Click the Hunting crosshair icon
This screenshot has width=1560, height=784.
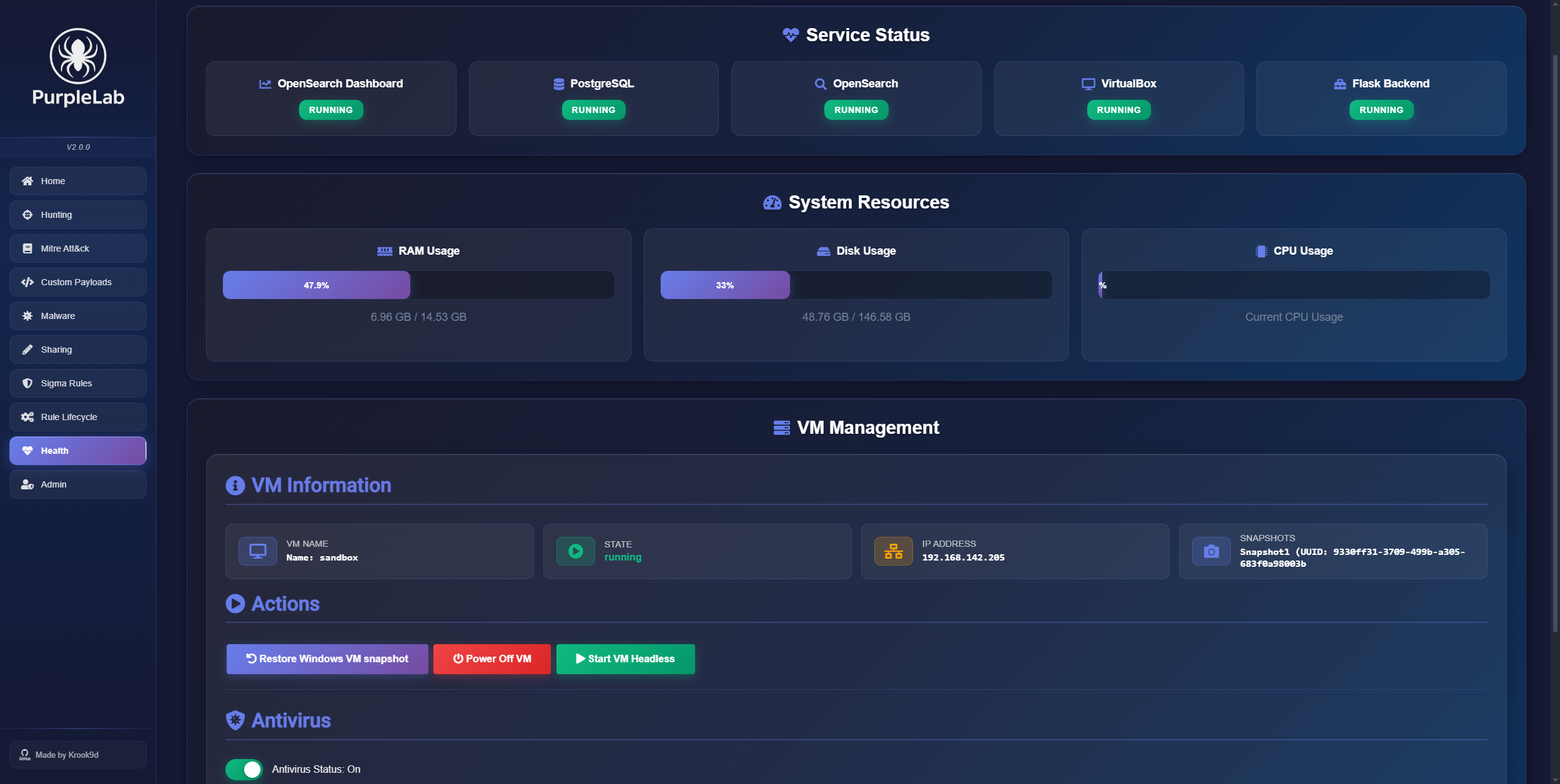coord(27,215)
